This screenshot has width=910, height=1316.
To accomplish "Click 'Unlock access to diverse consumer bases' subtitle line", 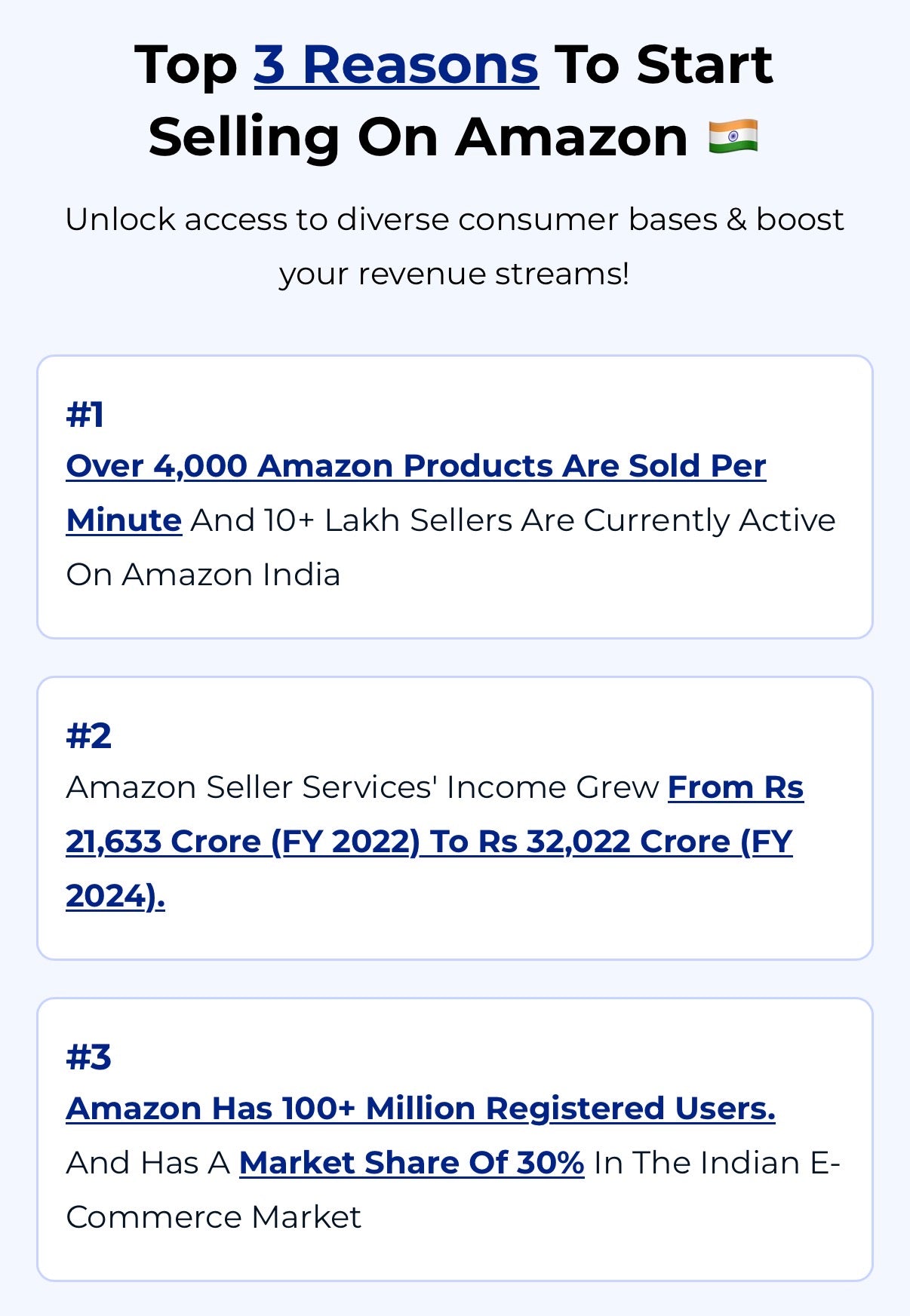I will coord(393,219).
